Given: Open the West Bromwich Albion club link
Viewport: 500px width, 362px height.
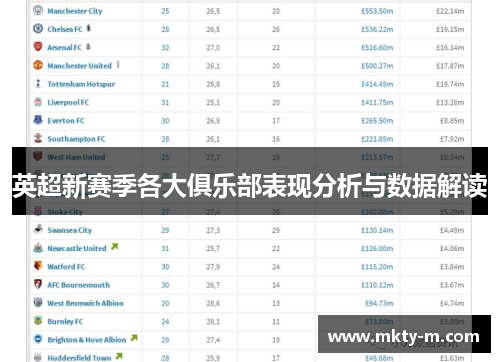Looking at the screenshot, I should pyautogui.click(x=85, y=303).
